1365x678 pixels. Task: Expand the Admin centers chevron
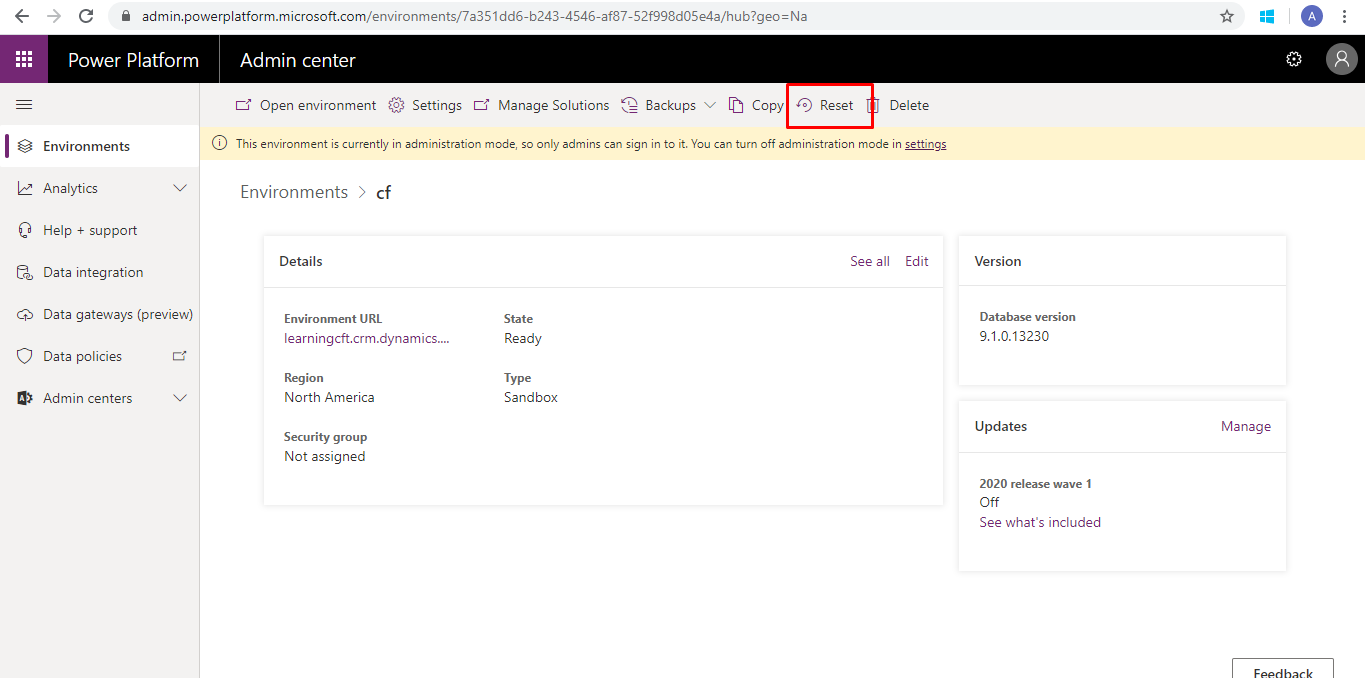180,398
